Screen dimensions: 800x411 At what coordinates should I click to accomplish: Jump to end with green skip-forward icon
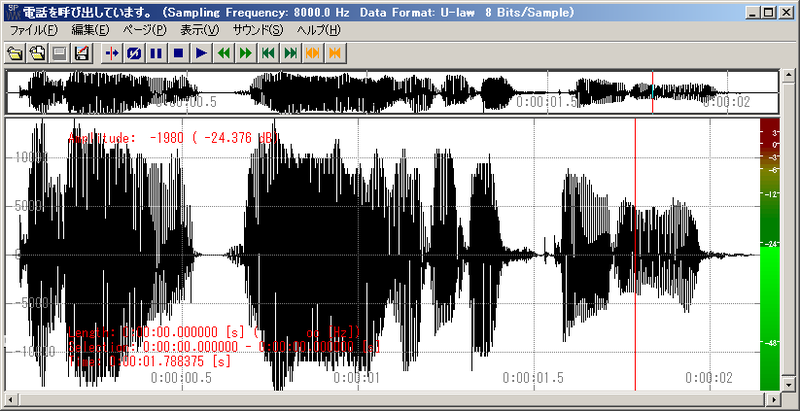(x=290, y=52)
